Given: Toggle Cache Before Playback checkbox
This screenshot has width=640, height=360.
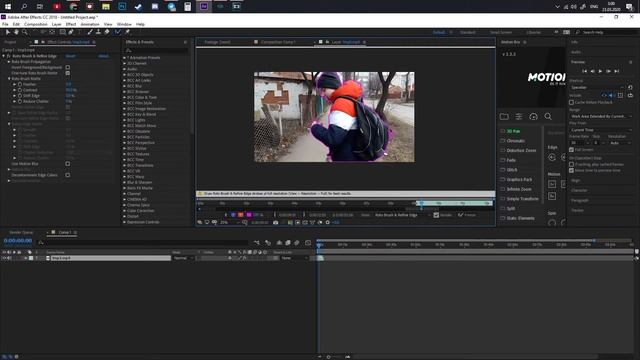Looking at the screenshot, I should (x=571, y=102).
